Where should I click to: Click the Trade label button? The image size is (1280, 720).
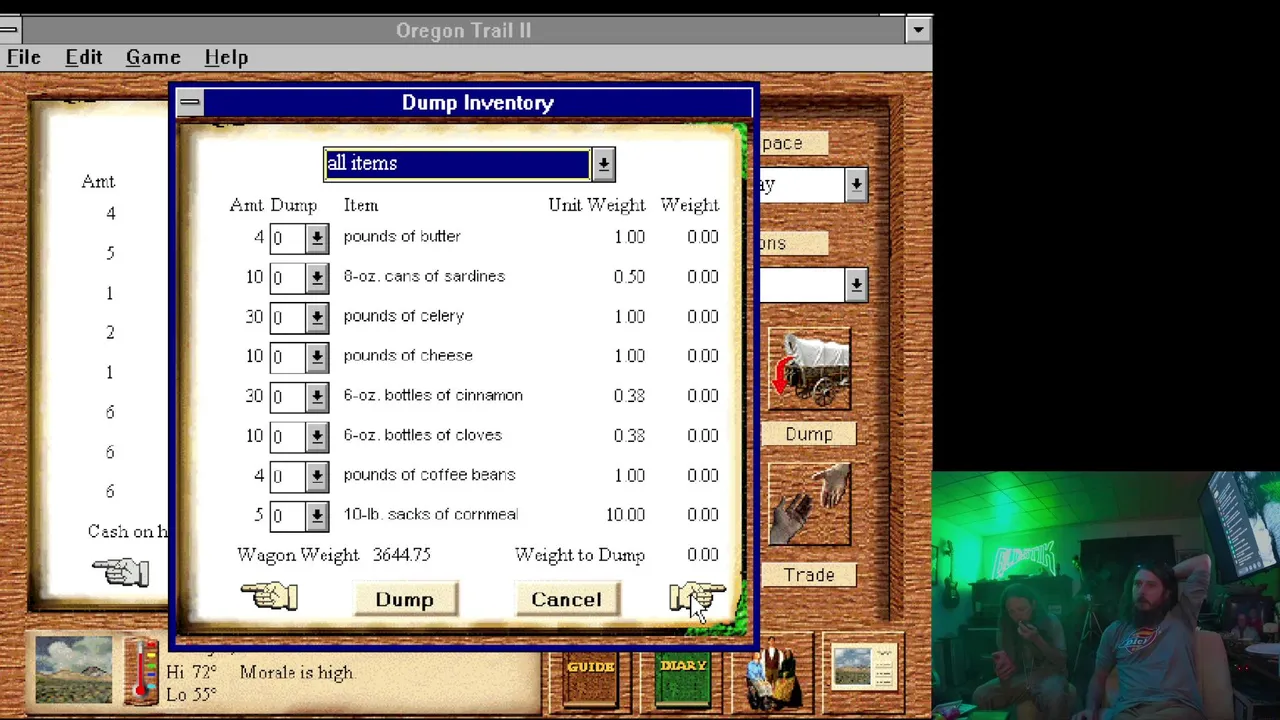(x=809, y=575)
